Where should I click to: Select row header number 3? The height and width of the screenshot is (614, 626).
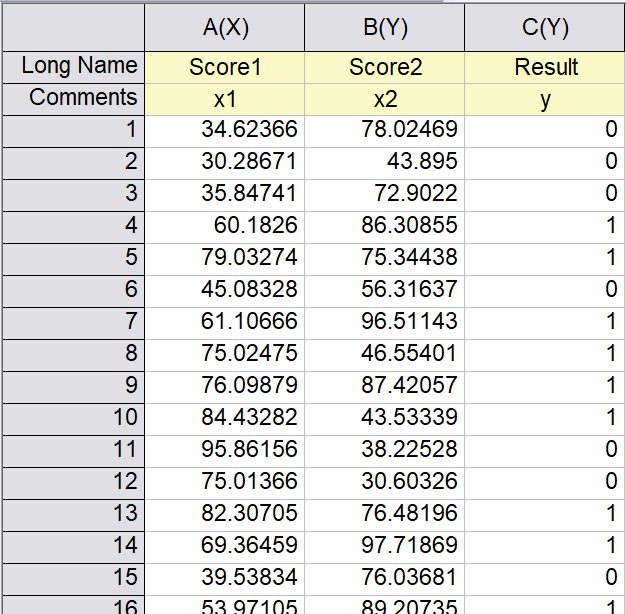[x=73, y=195]
